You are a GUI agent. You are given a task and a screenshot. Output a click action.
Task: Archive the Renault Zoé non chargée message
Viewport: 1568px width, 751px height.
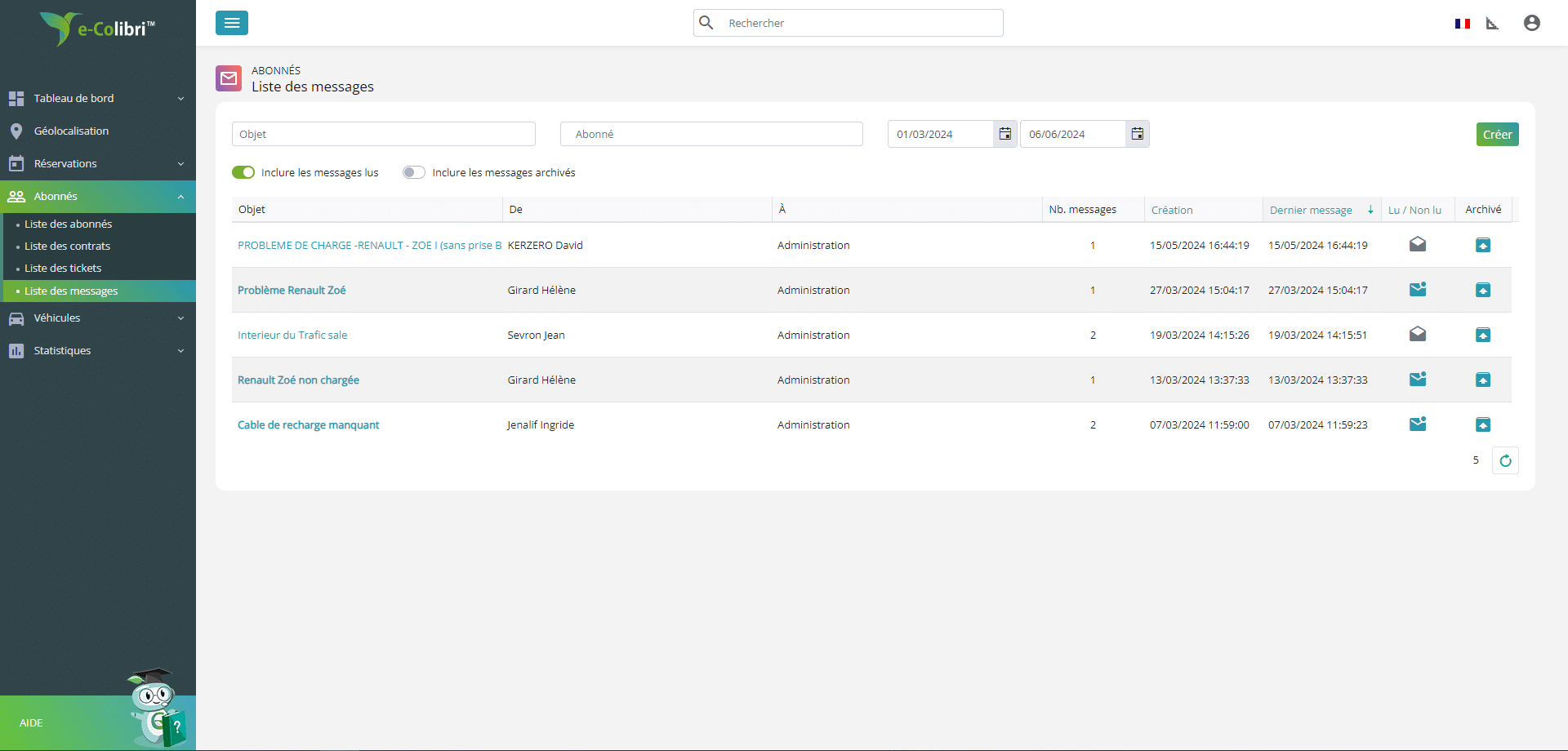click(1483, 380)
